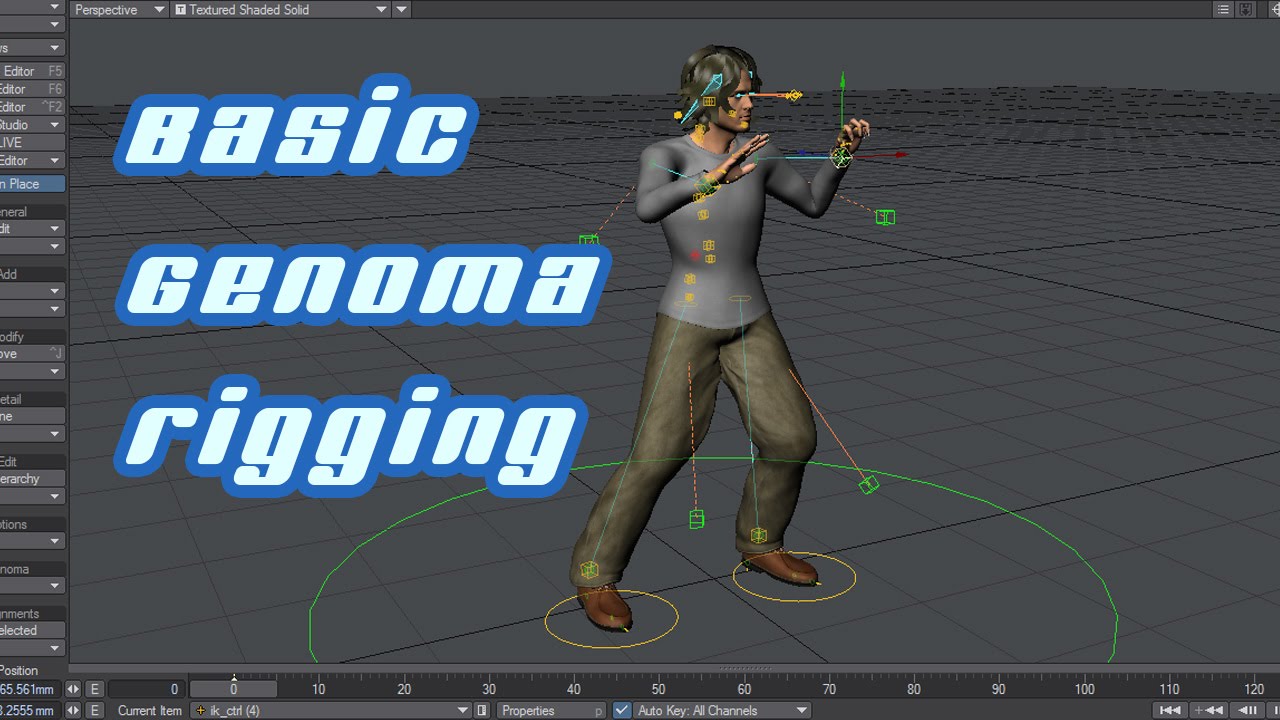Select the yellow hip ring control at the waist

coord(740,298)
